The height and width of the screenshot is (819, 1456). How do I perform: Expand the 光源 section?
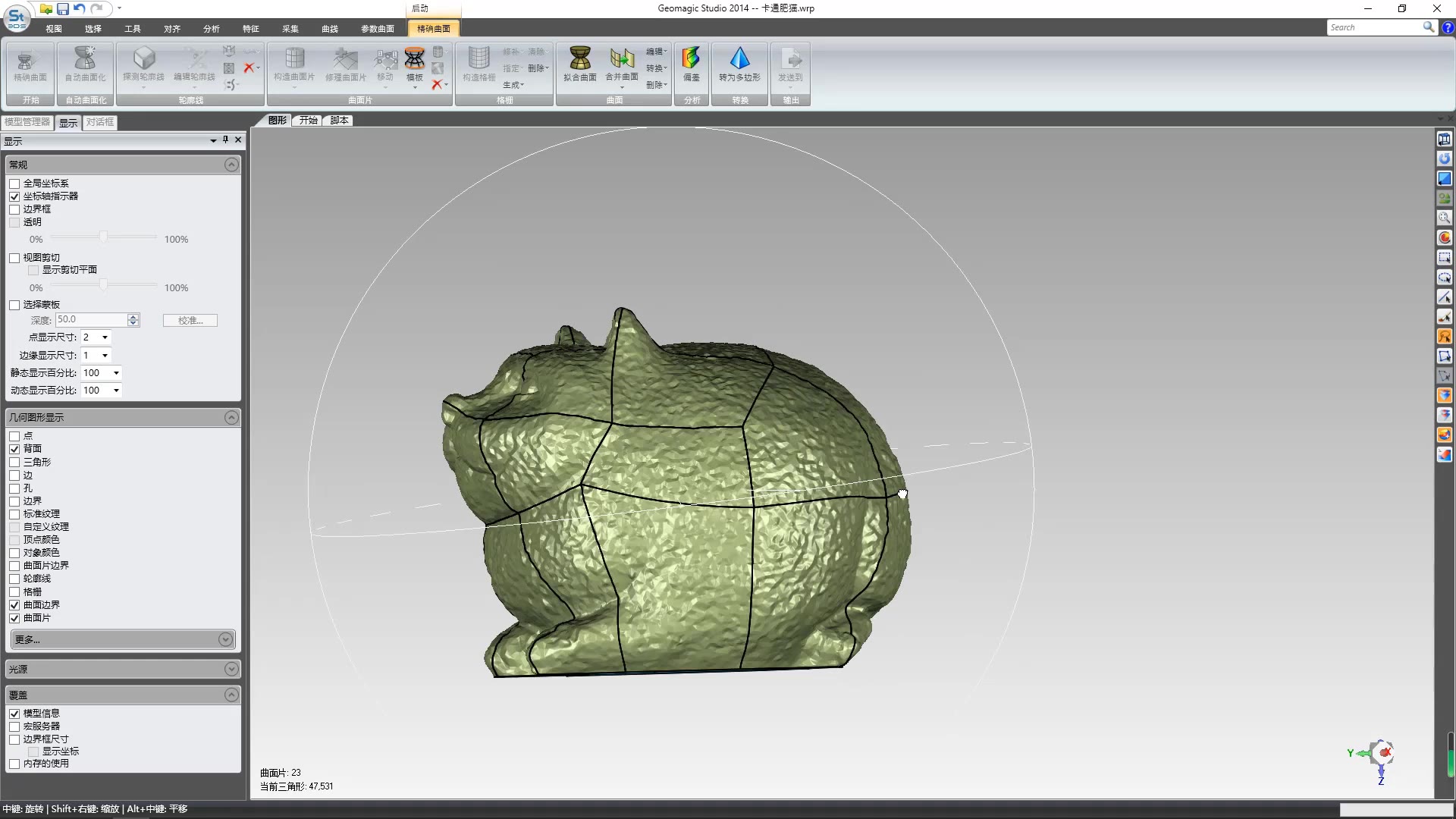tap(232, 669)
